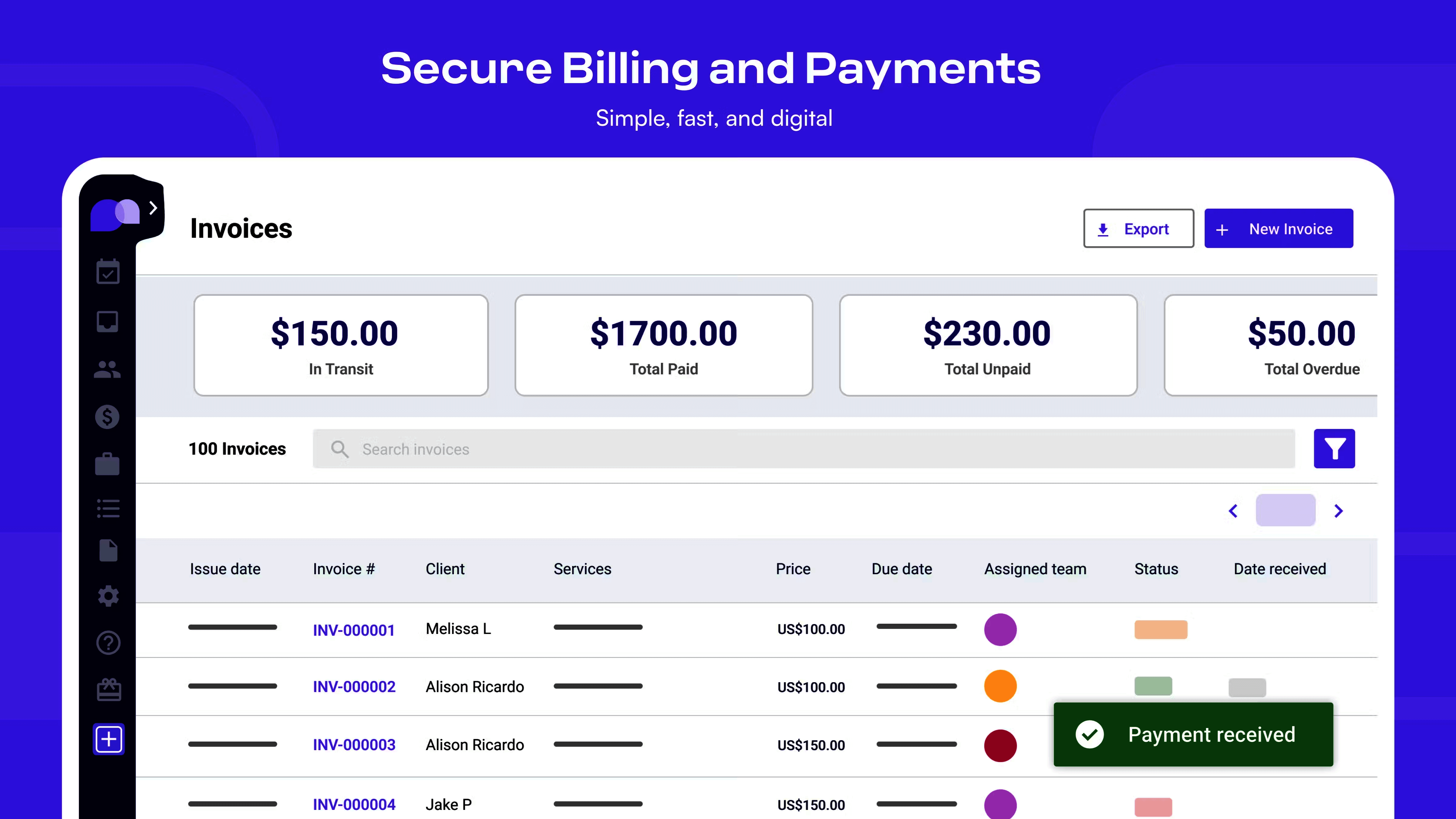Open the help question mark icon
This screenshot has height=819, width=1456.
tap(108, 643)
